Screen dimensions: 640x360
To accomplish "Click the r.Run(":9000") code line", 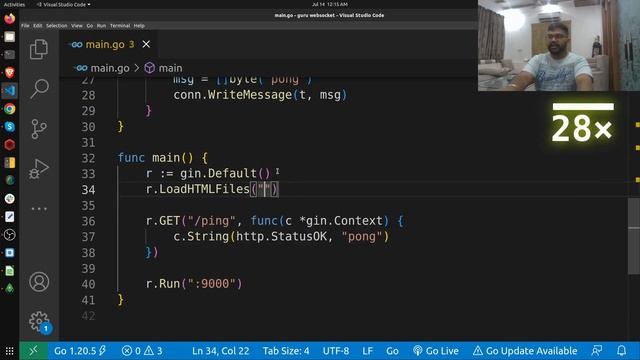I will pyautogui.click(x=194, y=284).
